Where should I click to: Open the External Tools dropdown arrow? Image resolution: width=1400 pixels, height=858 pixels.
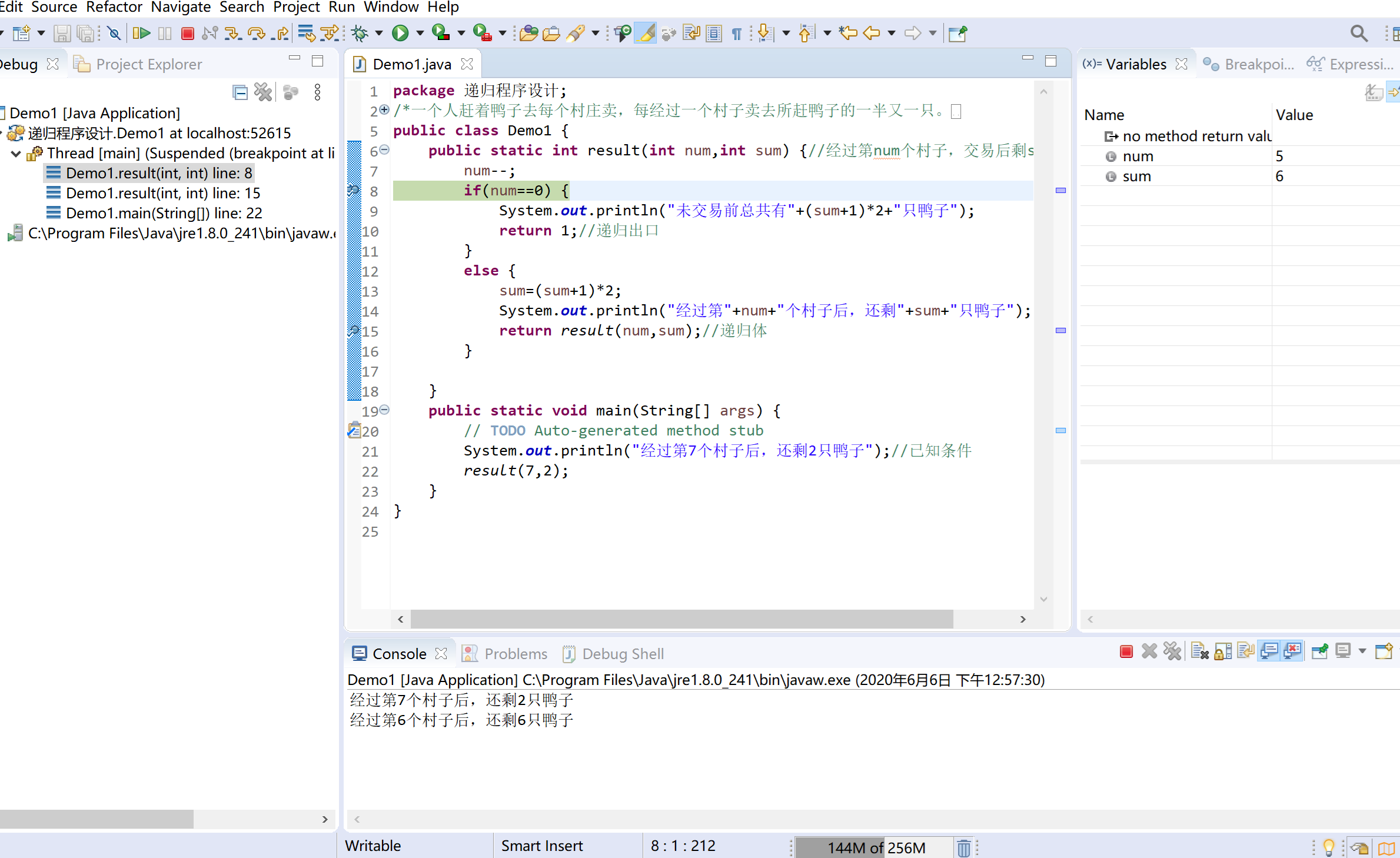tap(502, 34)
